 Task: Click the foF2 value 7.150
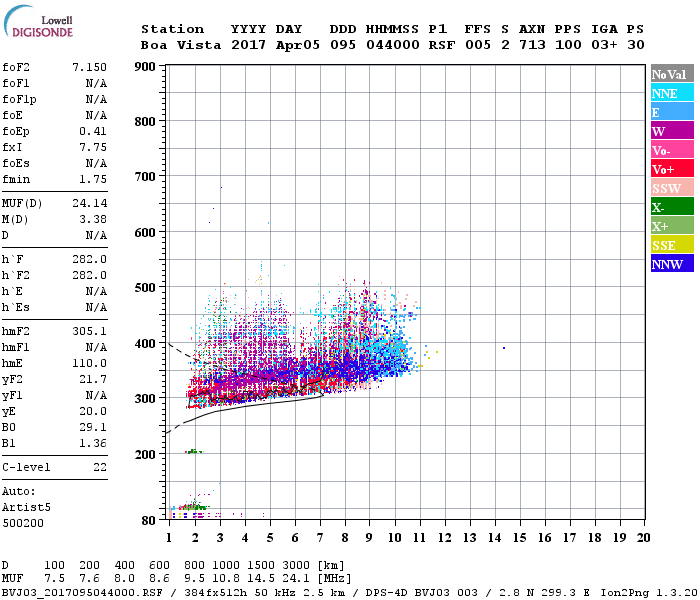89,67
